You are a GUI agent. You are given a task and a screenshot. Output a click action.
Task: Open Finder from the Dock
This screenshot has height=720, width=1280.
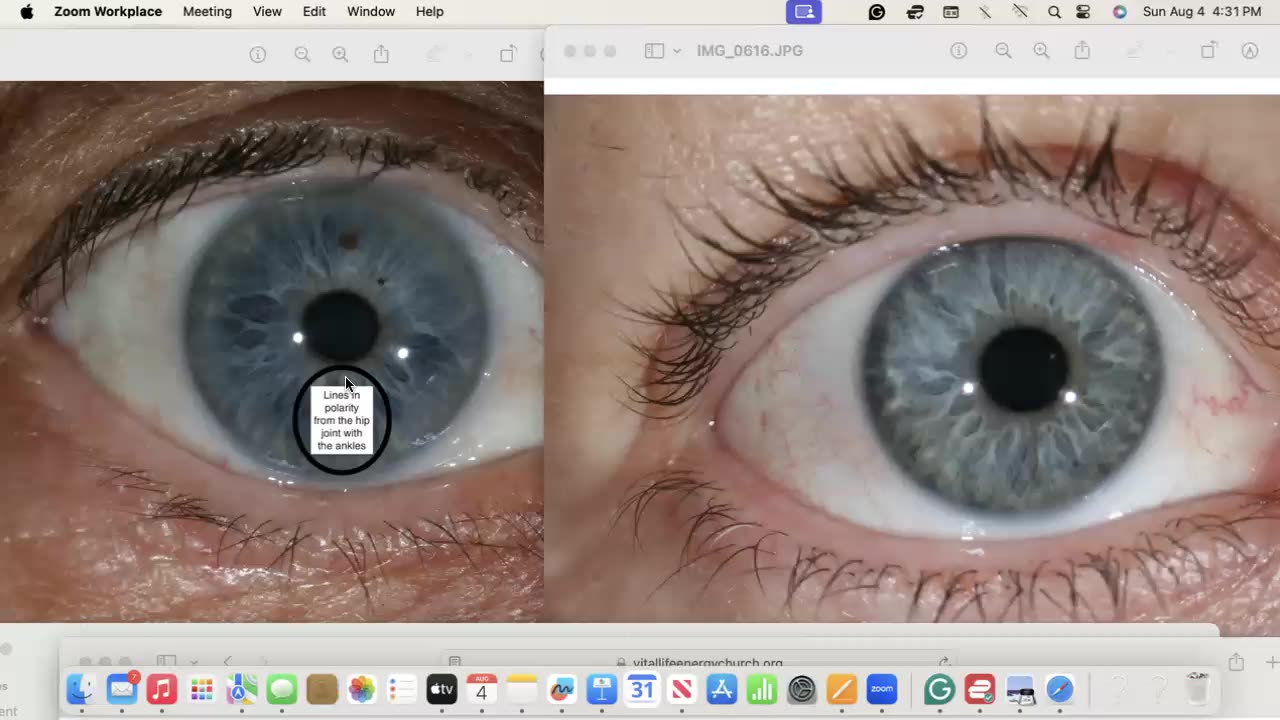[81, 689]
